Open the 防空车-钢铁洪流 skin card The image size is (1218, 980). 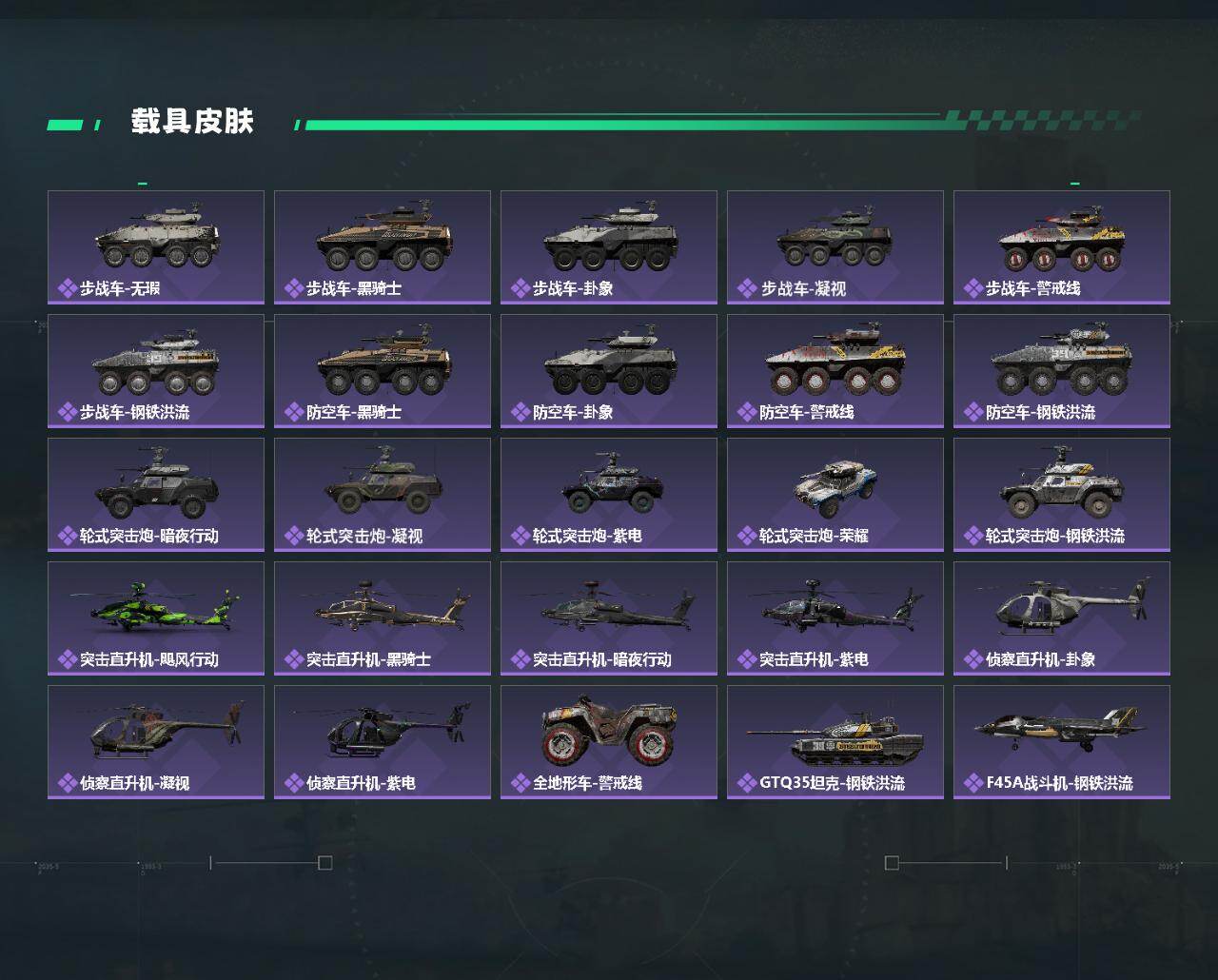pos(1062,371)
